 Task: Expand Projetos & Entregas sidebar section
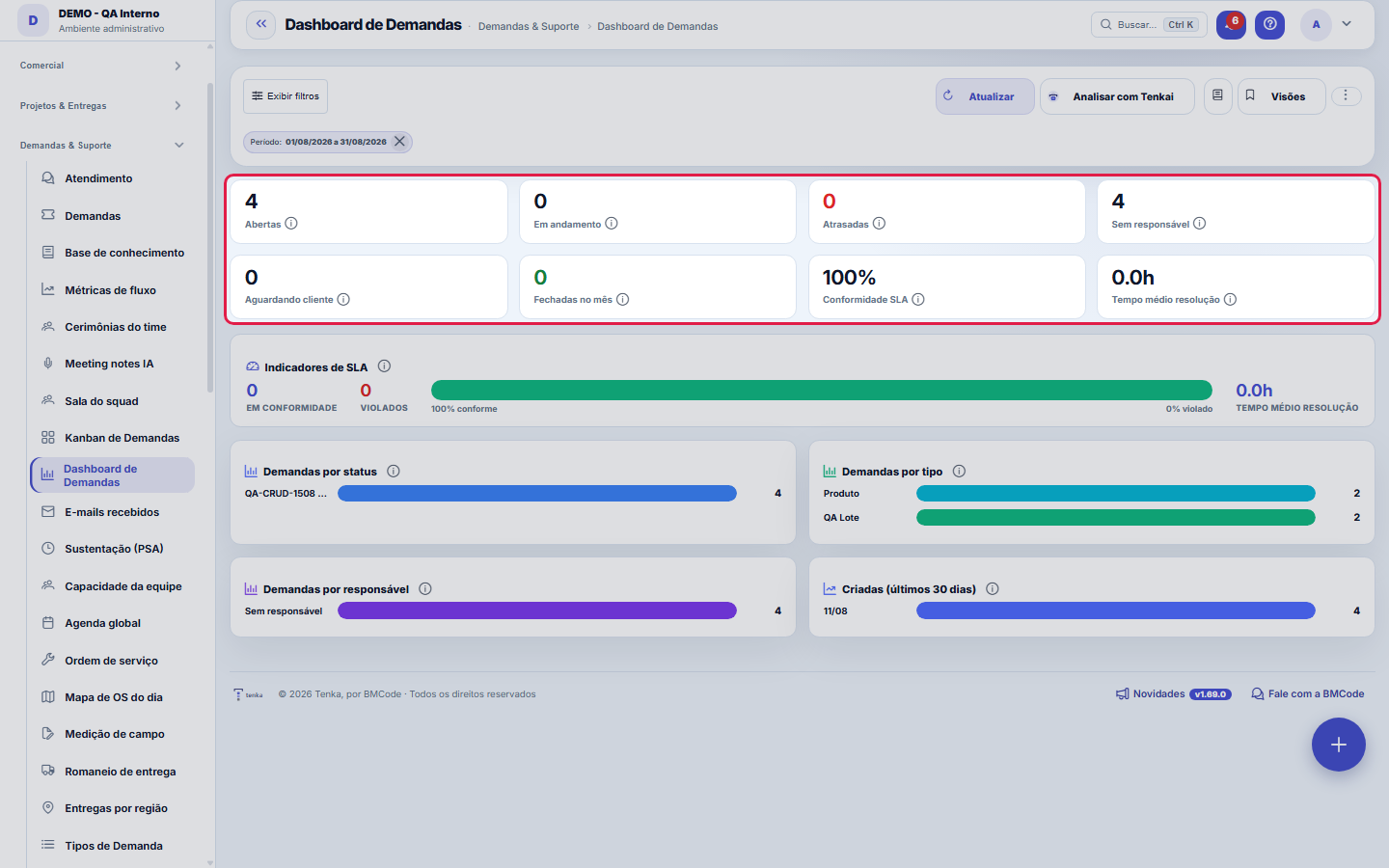102,106
